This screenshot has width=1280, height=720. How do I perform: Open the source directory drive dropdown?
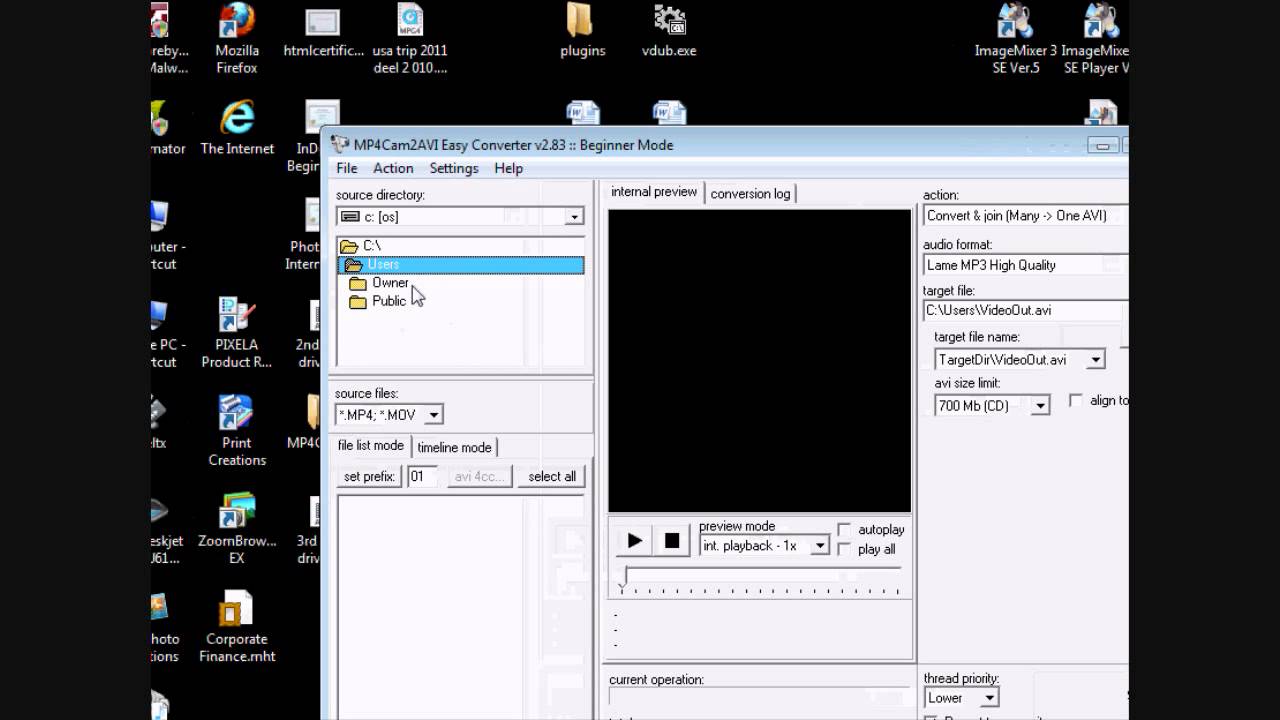pos(574,217)
